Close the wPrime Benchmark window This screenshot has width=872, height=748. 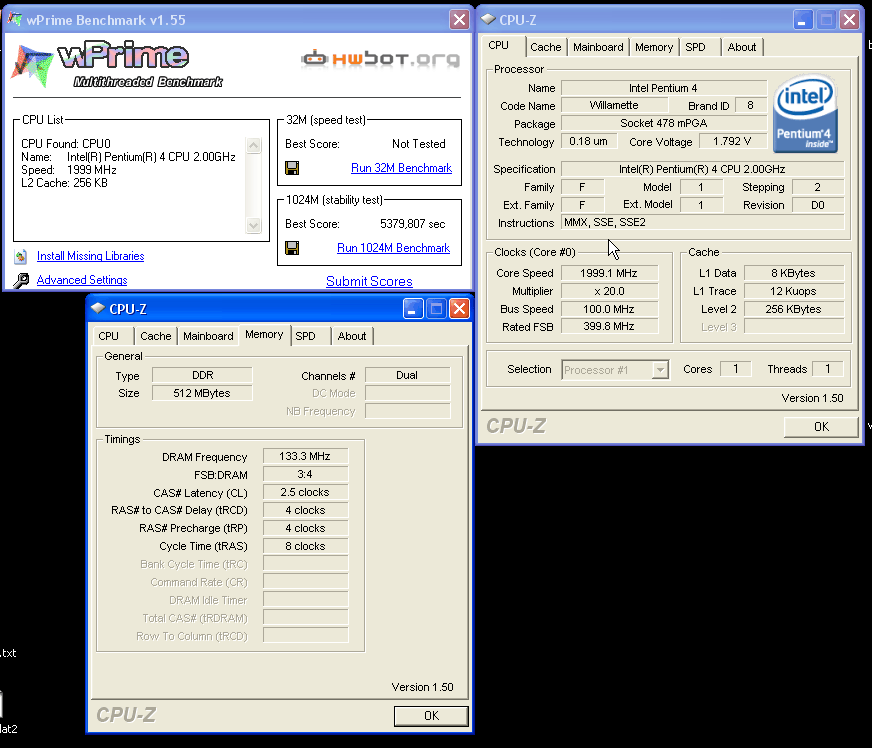coord(459,20)
